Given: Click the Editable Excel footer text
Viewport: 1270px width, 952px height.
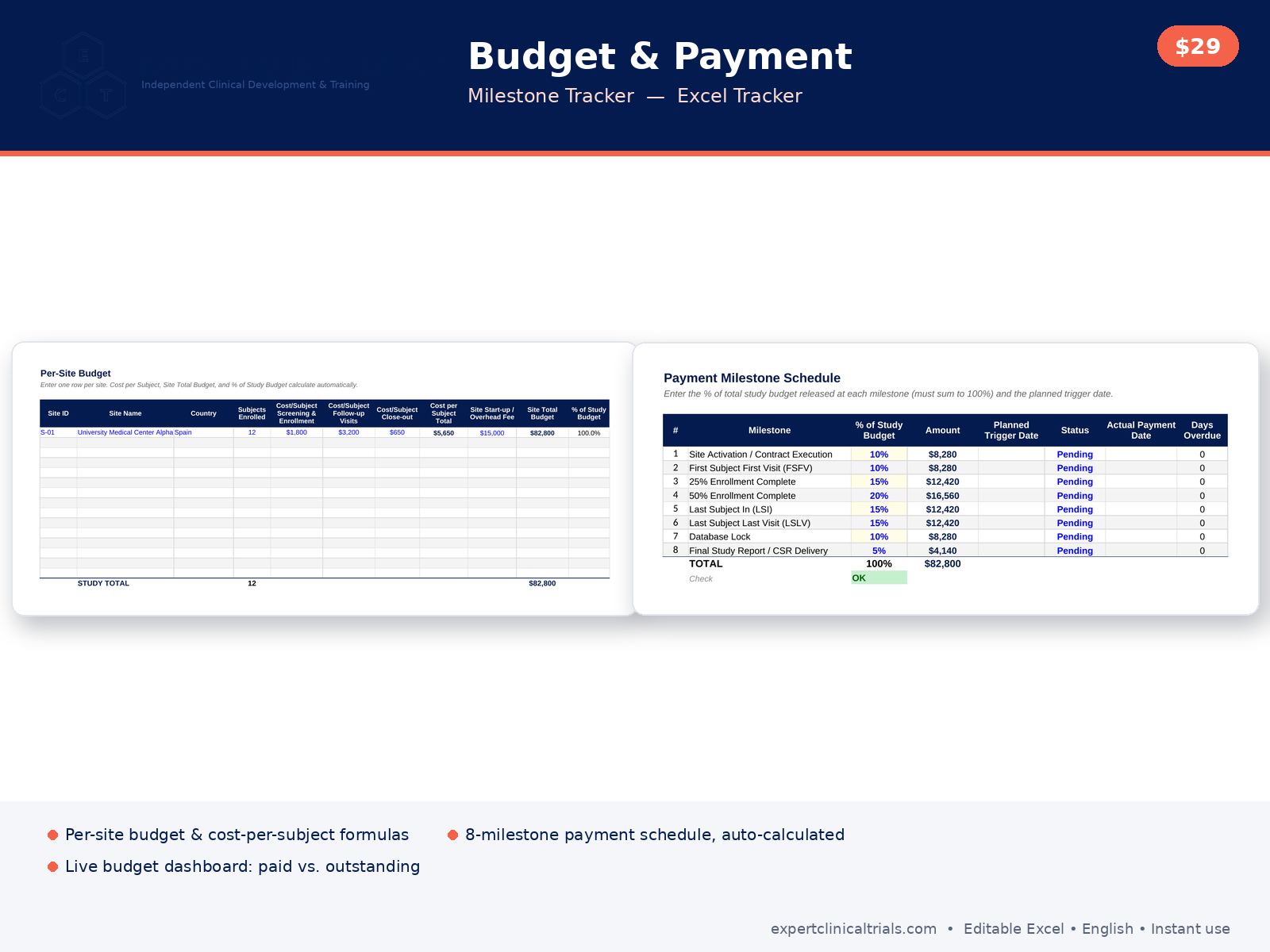Looking at the screenshot, I should (1014, 928).
